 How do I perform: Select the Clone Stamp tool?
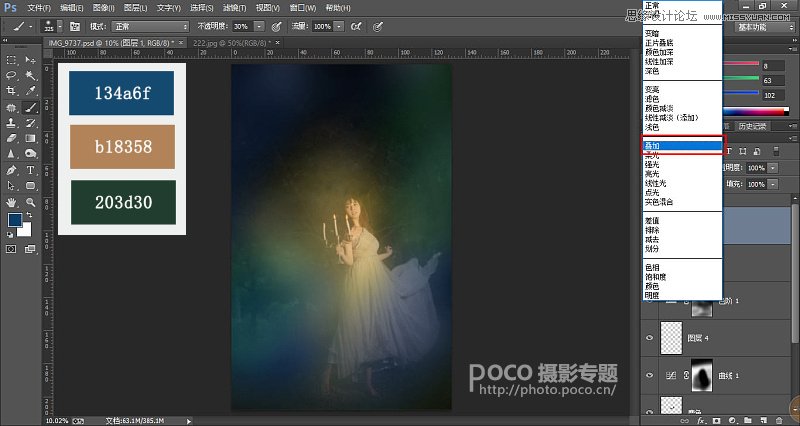click(11, 123)
